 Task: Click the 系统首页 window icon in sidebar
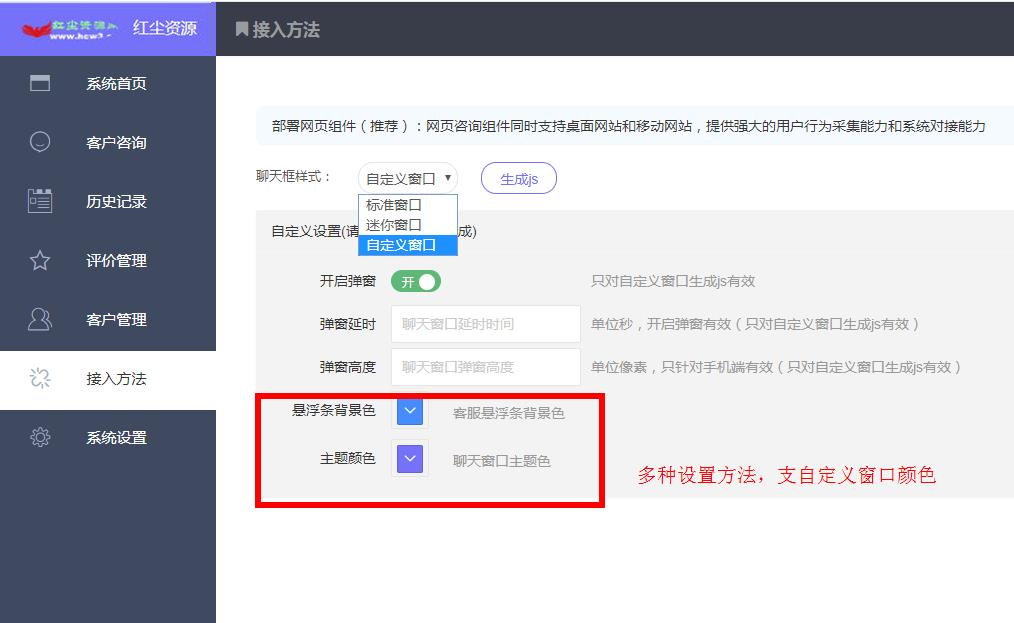[x=40, y=83]
